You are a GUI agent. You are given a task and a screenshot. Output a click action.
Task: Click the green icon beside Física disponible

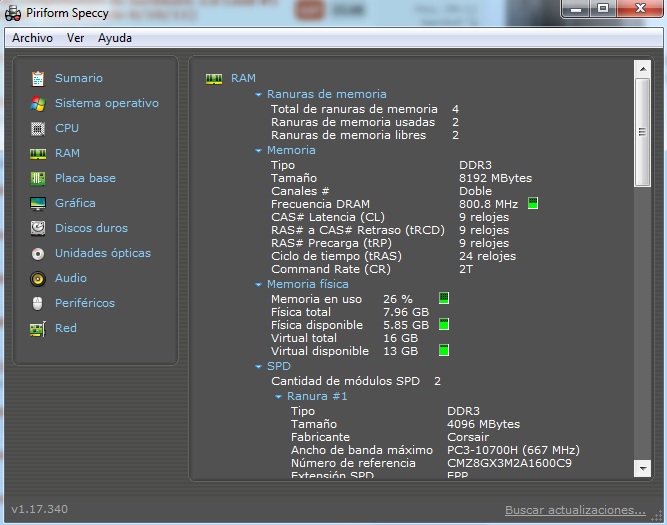(x=444, y=324)
